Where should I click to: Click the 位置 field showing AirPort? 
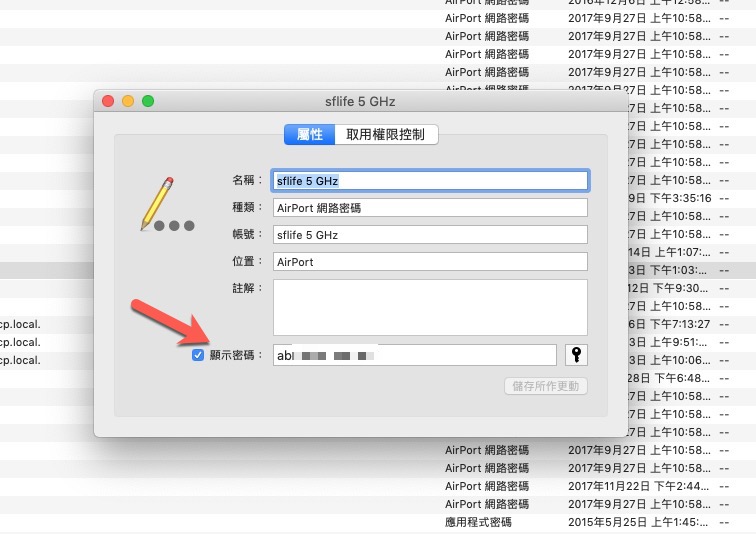click(430, 262)
